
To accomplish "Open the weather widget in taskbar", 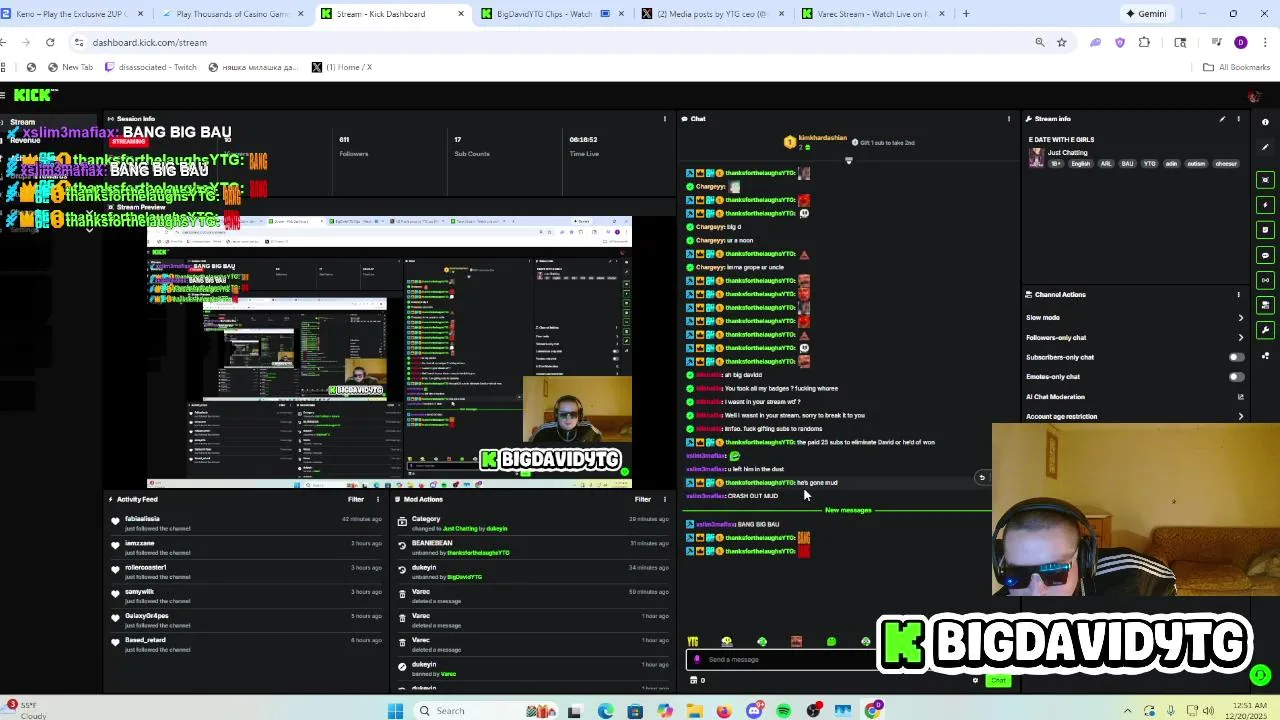I will point(25,710).
